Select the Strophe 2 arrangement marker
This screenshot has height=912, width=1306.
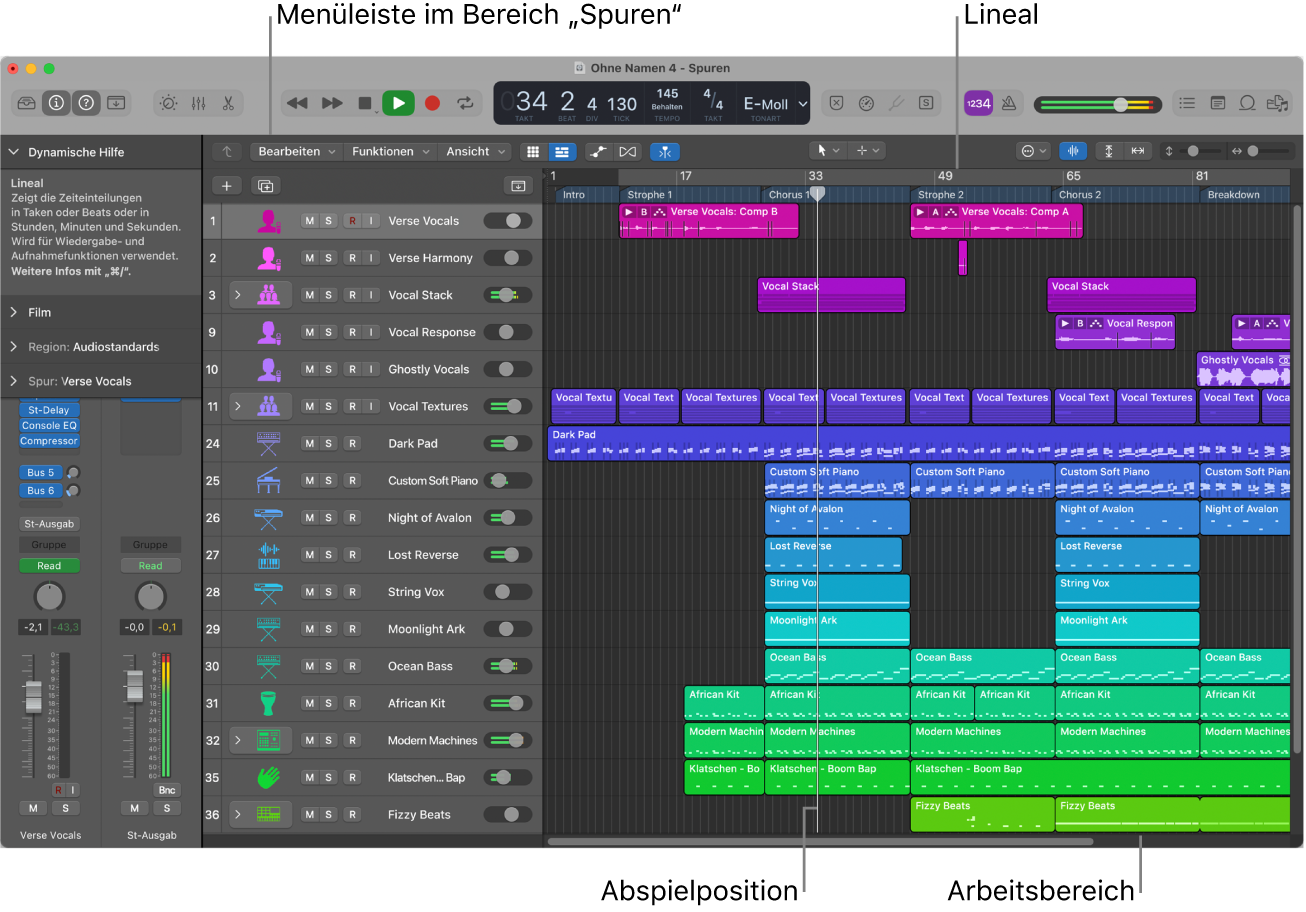pyautogui.click(x=981, y=195)
